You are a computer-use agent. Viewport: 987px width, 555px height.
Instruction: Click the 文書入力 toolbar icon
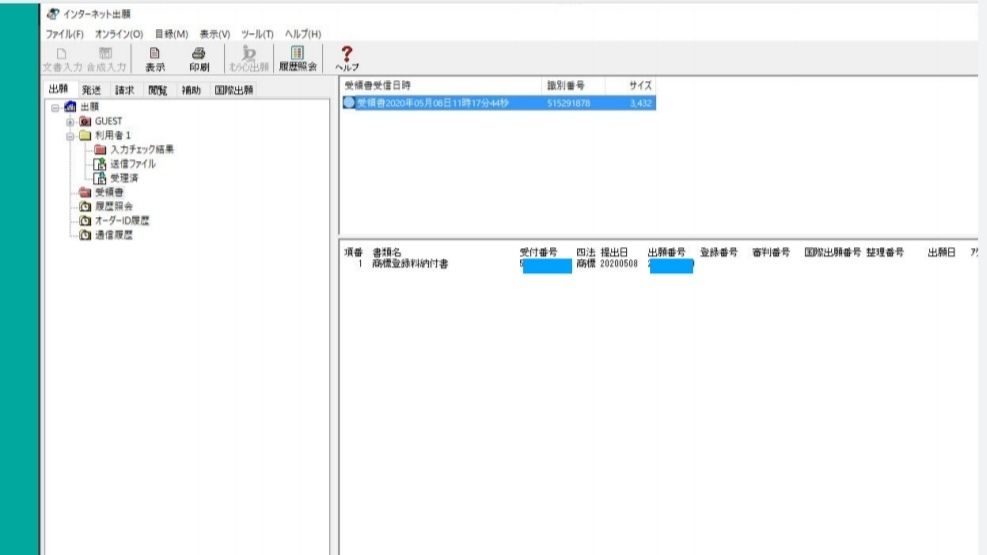[x=63, y=59]
